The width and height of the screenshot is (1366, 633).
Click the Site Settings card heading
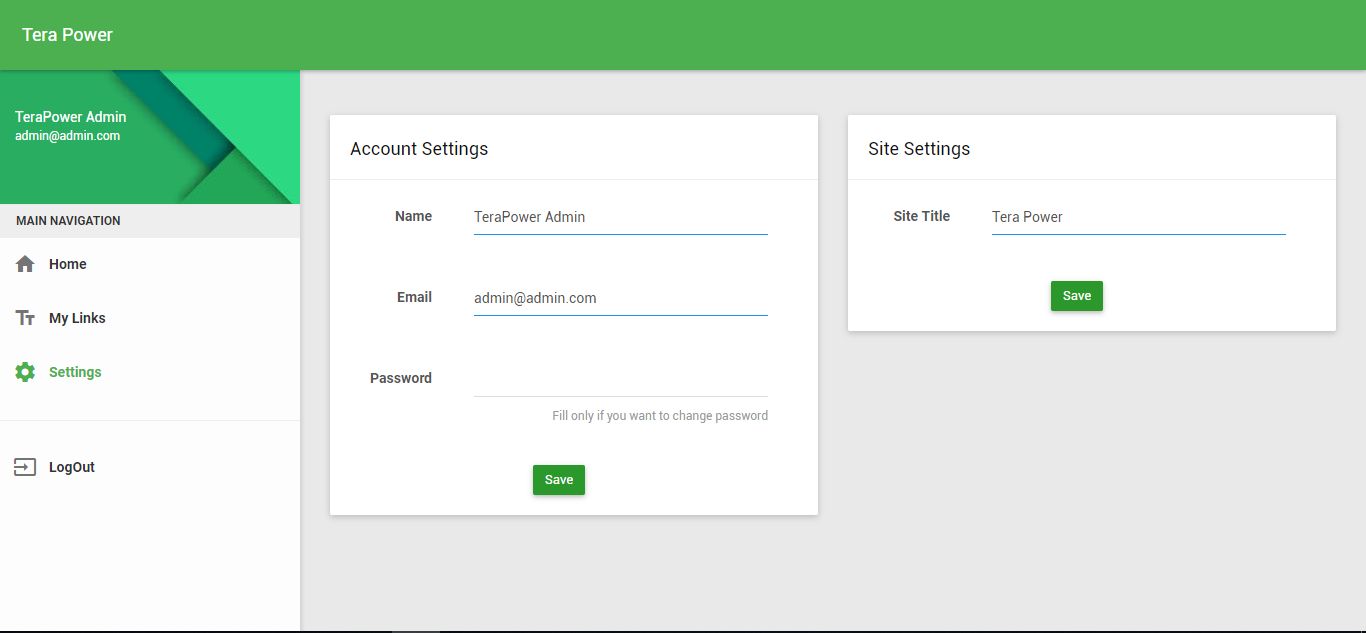click(x=918, y=148)
